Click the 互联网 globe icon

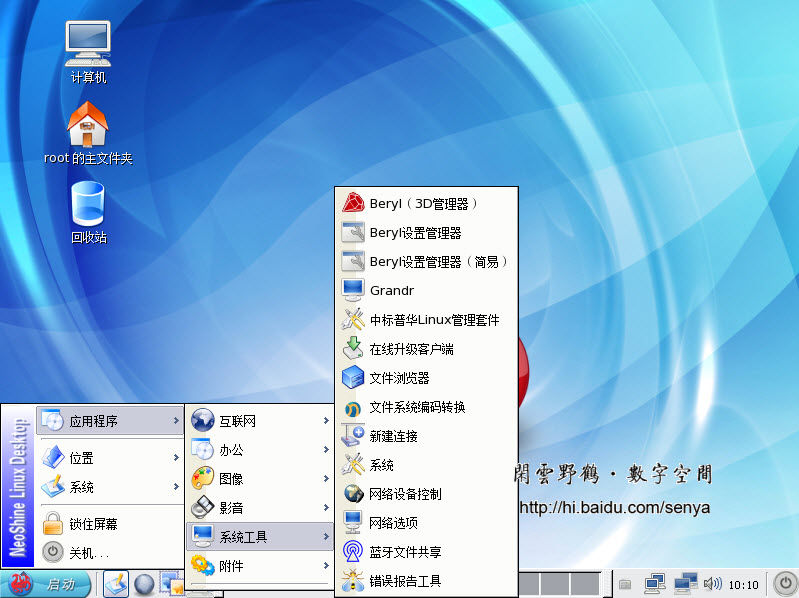pos(203,421)
